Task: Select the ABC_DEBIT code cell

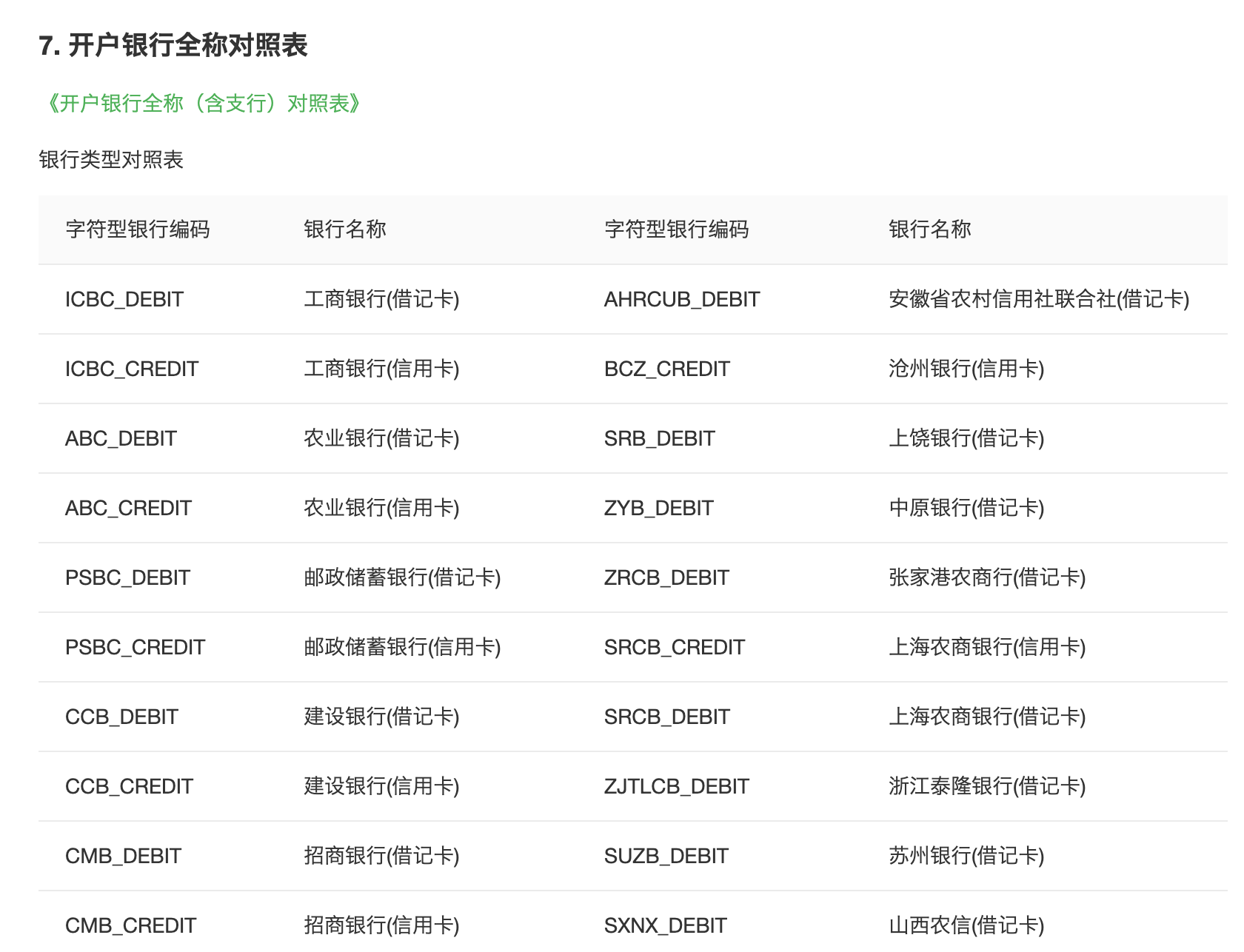Action: pyautogui.click(x=121, y=438)
